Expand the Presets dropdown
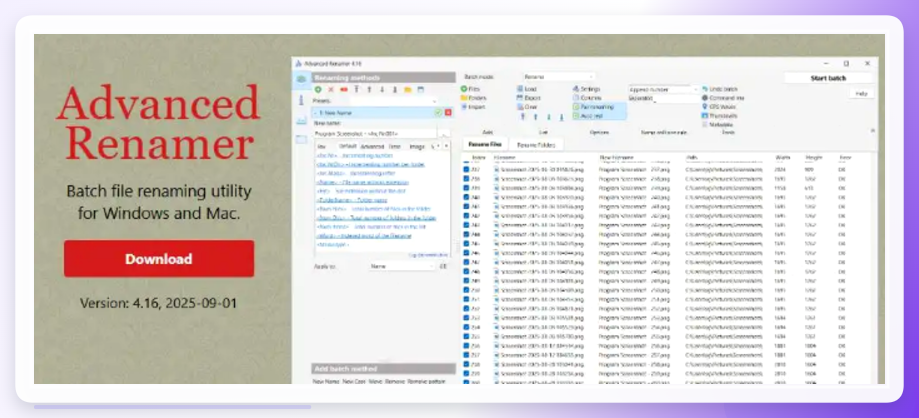919x418 pixels. tap(394, 101)
